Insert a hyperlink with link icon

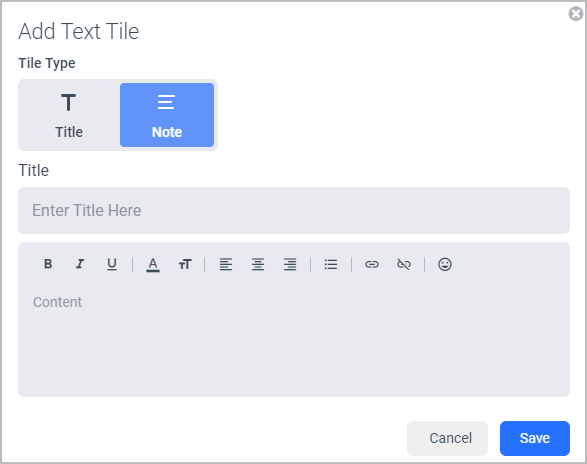(372, 264)
